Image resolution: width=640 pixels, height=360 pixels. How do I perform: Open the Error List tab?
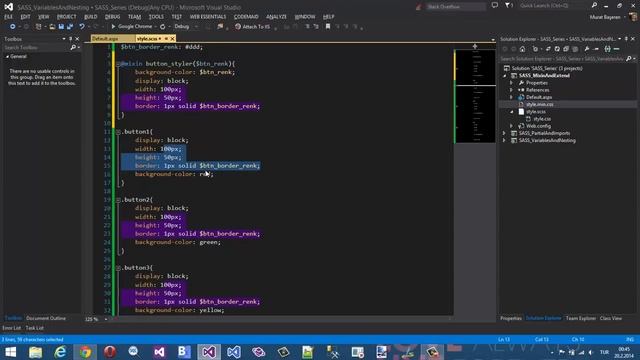[11, 328]
